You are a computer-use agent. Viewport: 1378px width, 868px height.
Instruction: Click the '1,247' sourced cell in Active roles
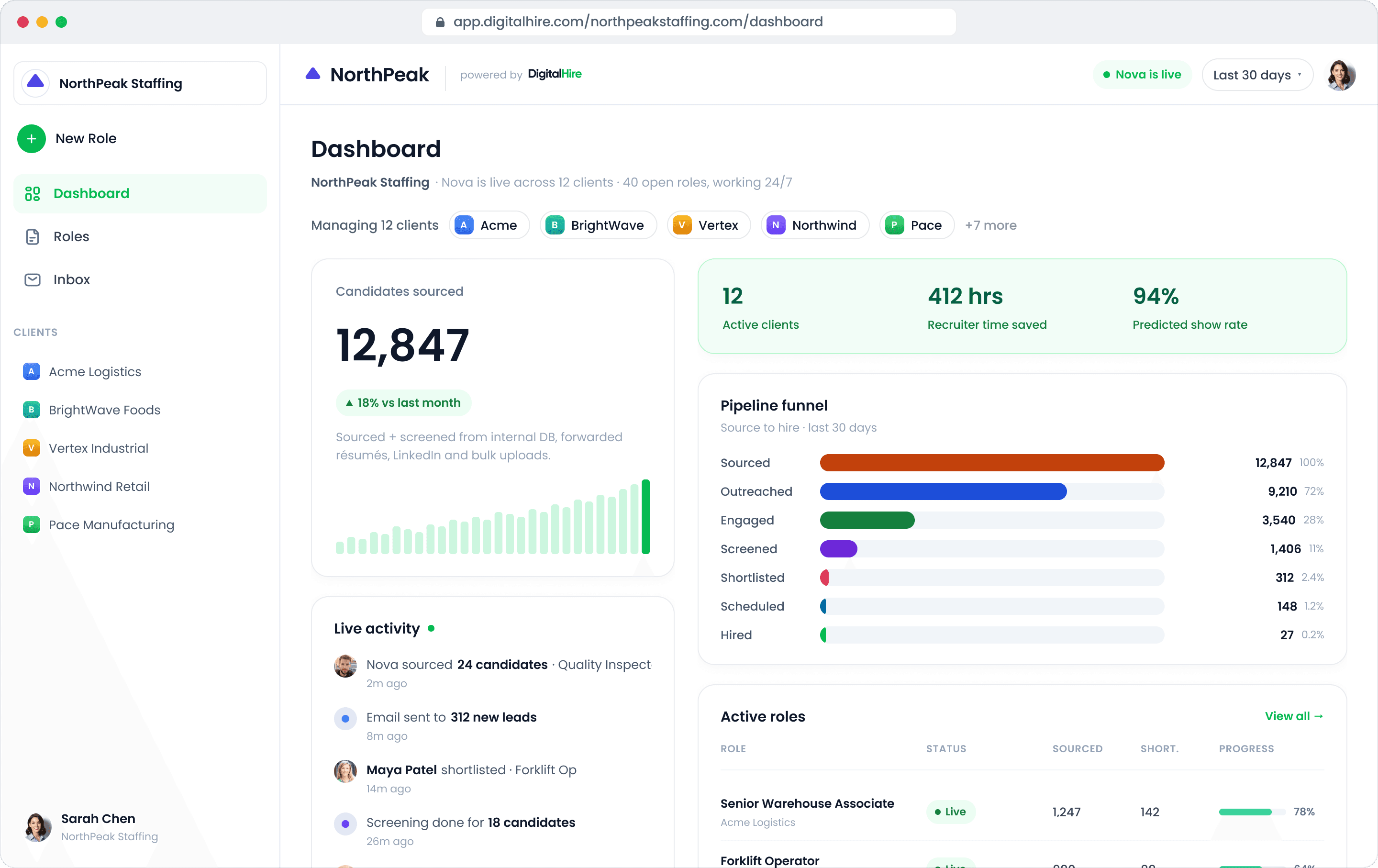(1066, 812)
